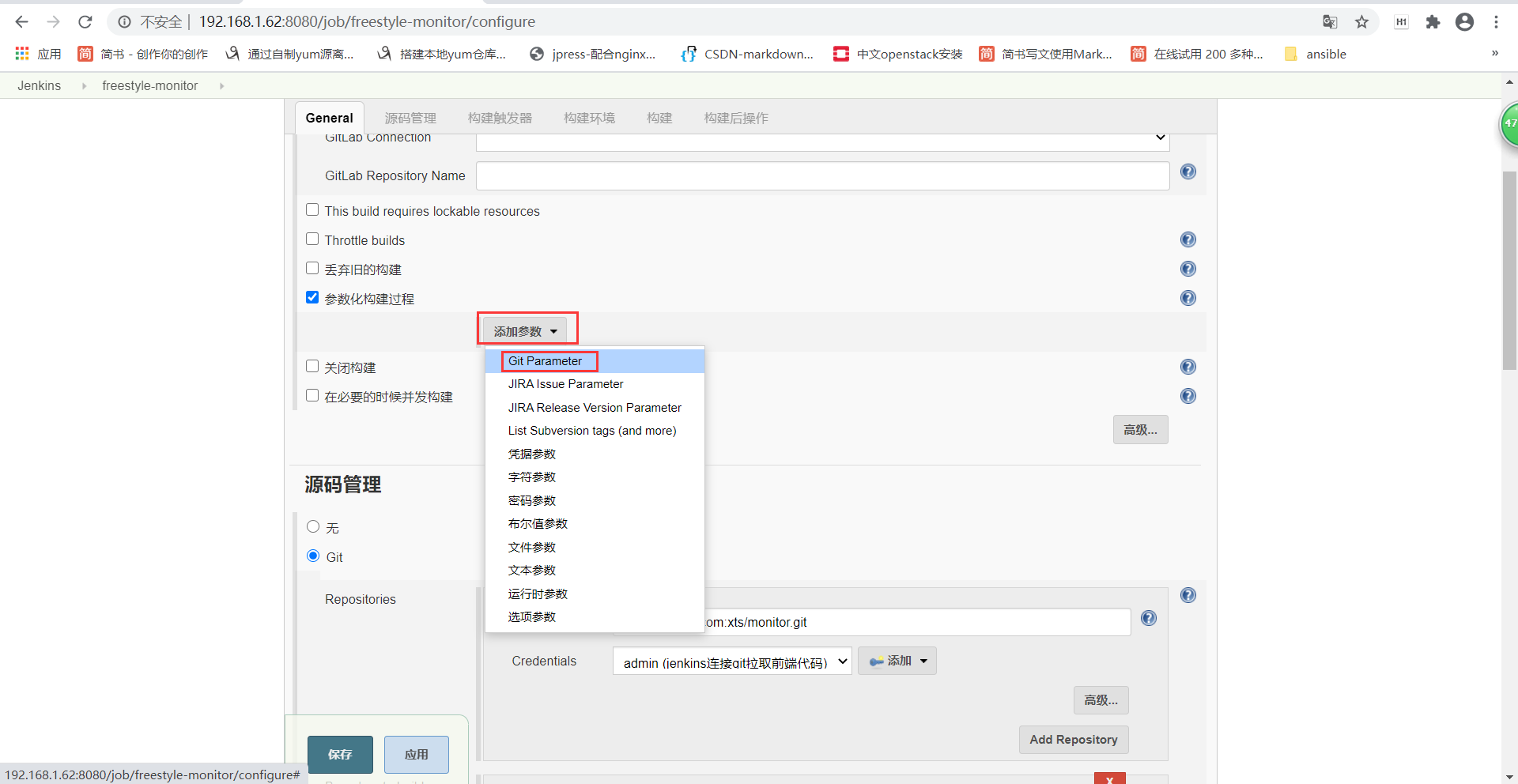Click the red X delete repository button
The width and height of the screenshot is (1518, 784).
1110,779
